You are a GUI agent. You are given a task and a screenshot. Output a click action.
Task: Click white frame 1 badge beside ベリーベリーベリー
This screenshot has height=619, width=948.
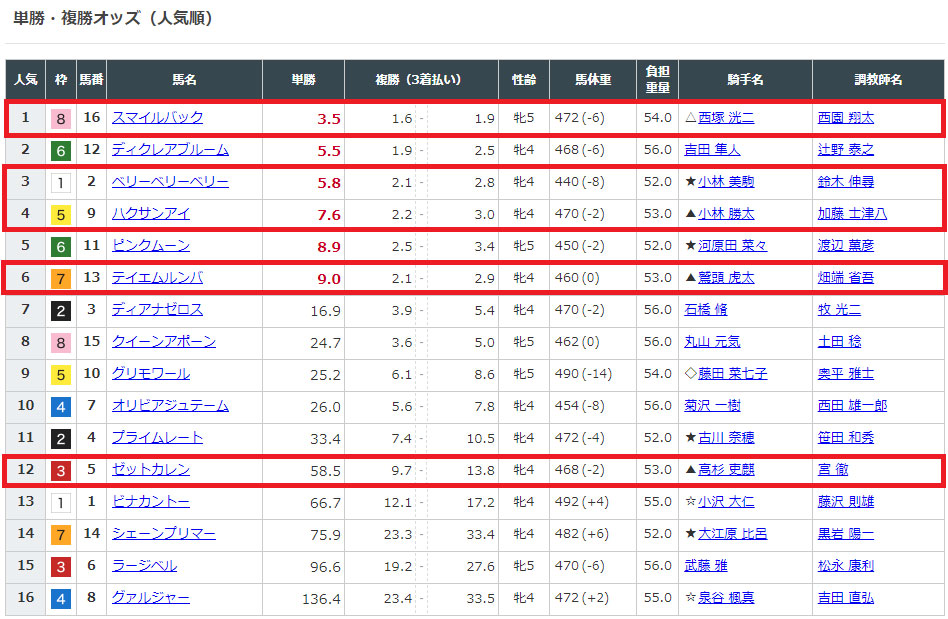[x=61, y=182]
